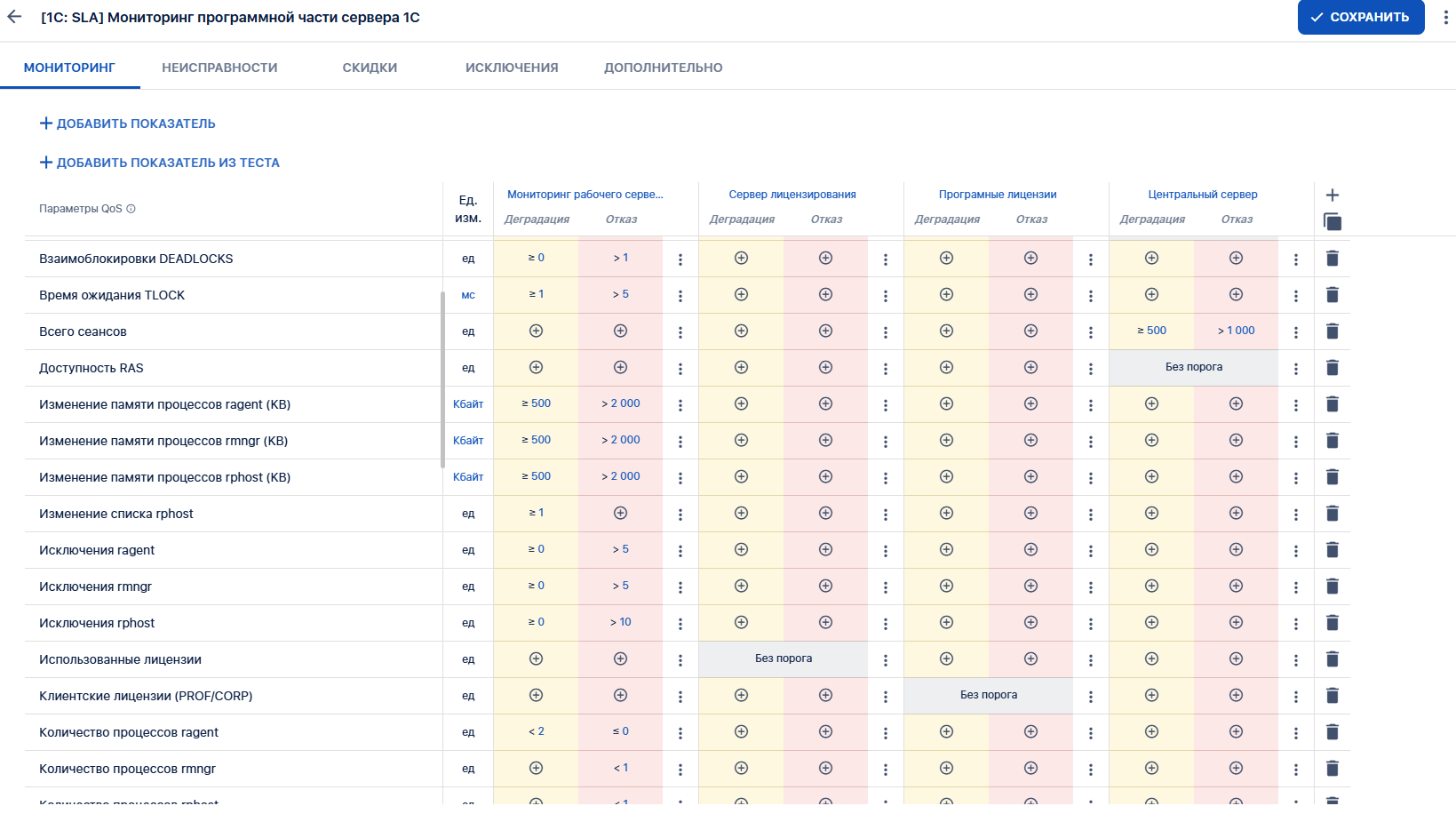This screenshot has height=814, width=1456.
Task: Add failure threshold for Изменение списка rphost
Action: [620, 514]
